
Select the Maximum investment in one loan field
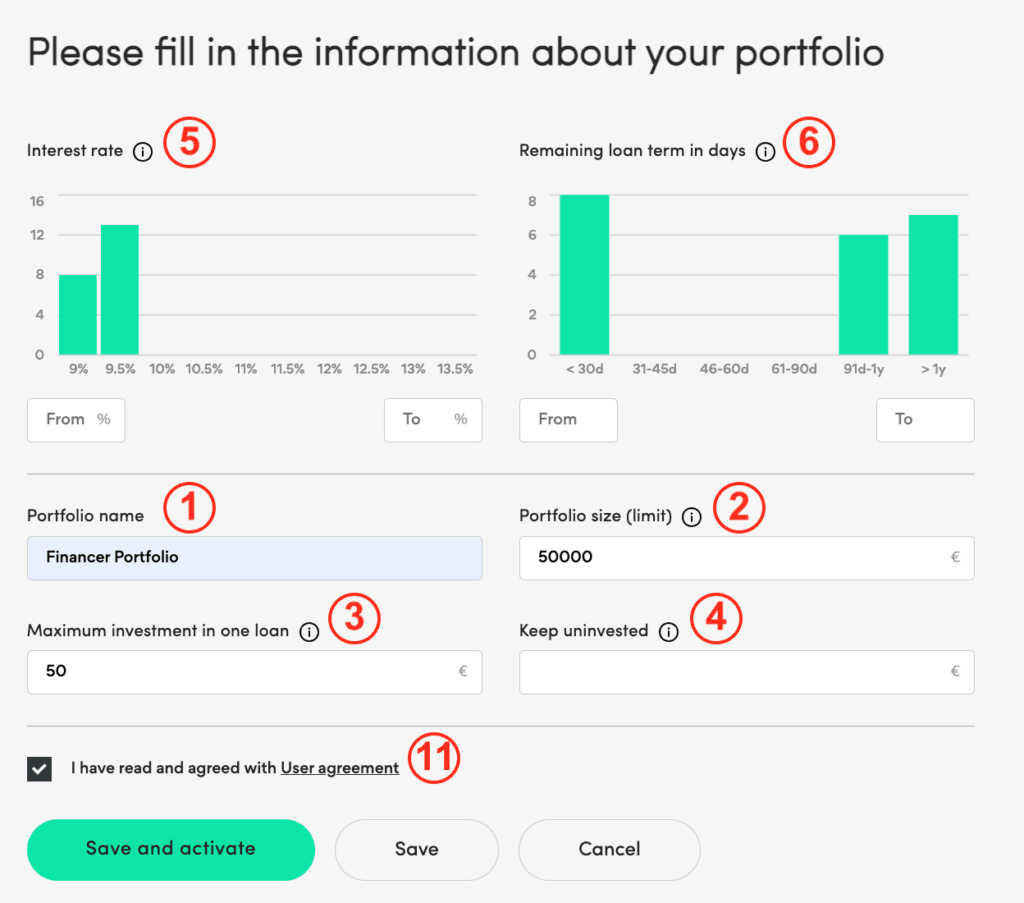(x=254, y=672)
